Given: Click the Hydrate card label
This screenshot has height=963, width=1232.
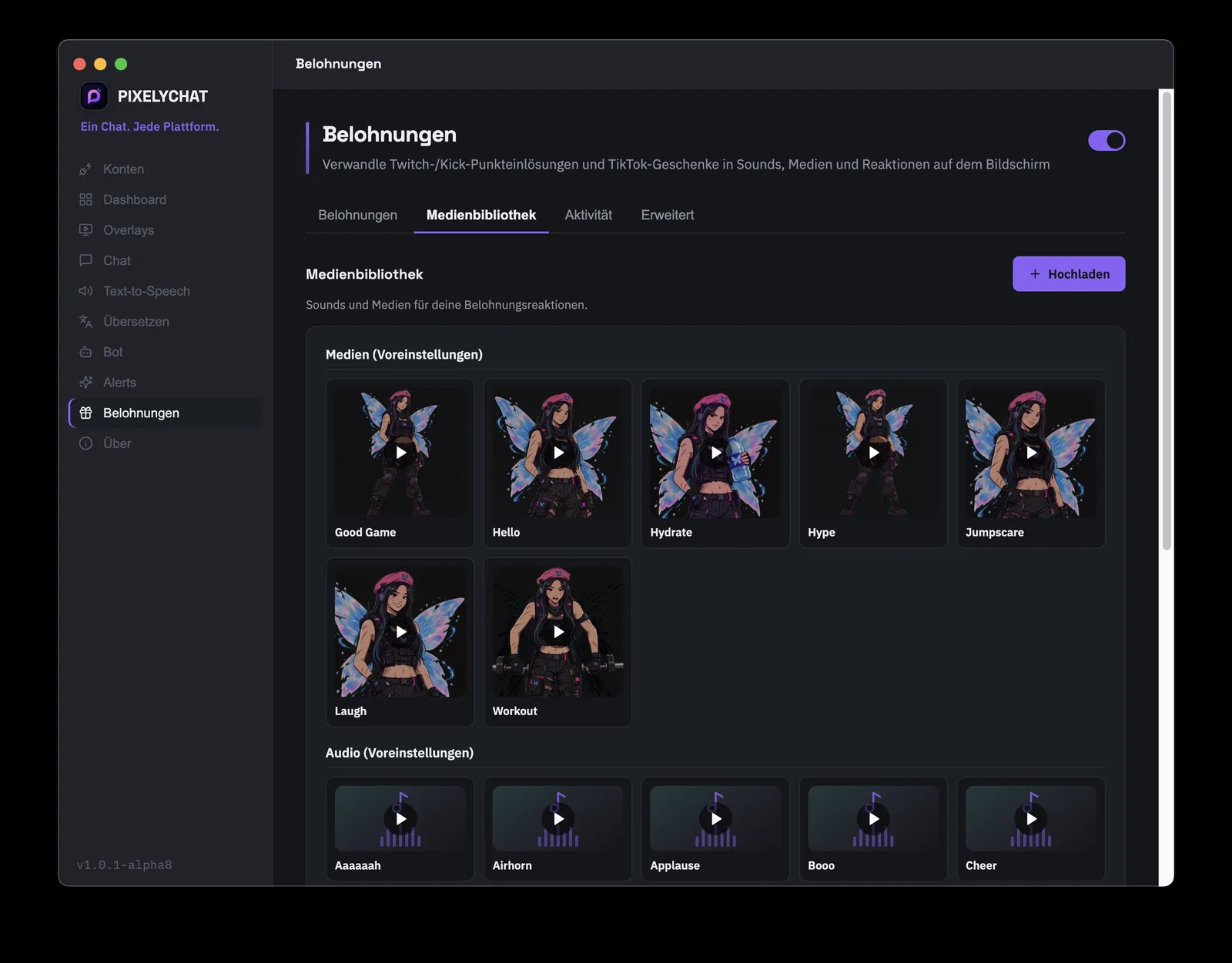Looking at the screenshot, I should 671,533.
